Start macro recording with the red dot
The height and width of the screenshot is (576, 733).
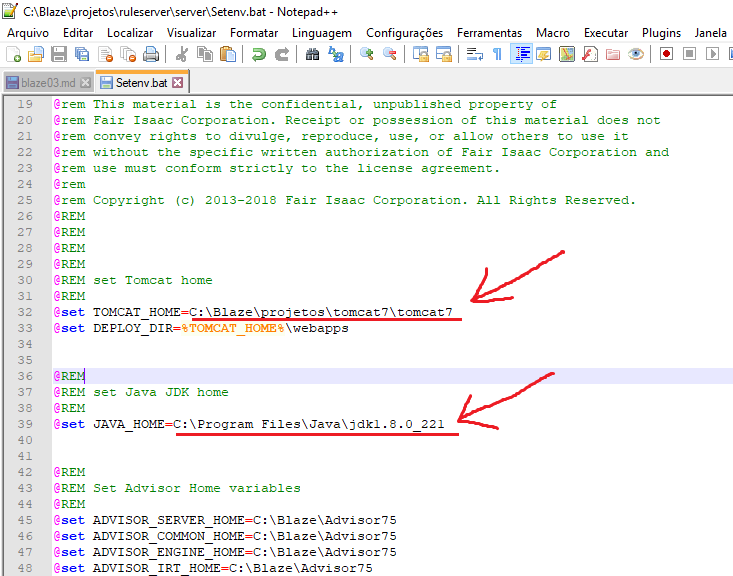tap(666, 54)
